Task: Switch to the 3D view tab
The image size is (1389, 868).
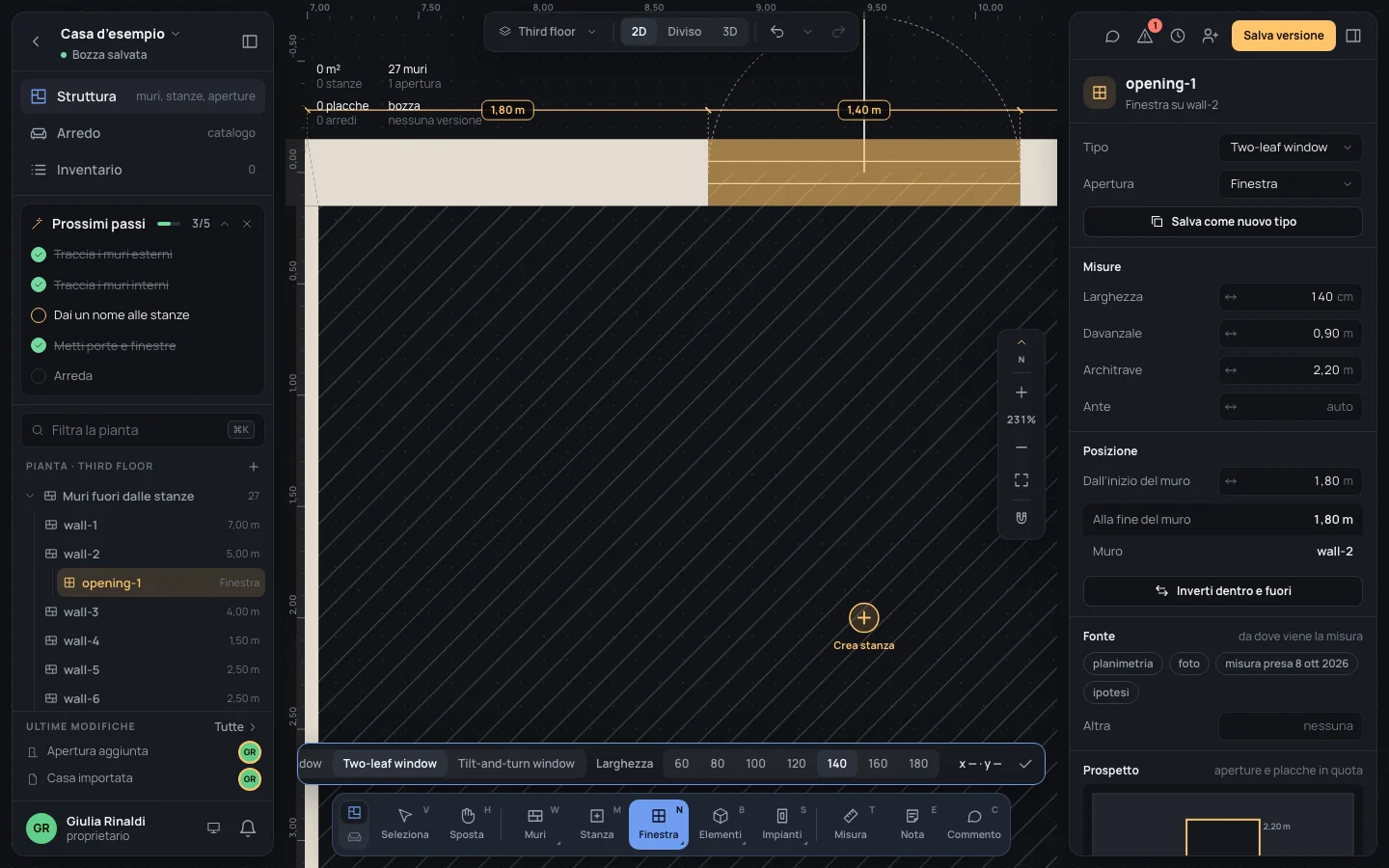Action: click(x=730, y=32)
